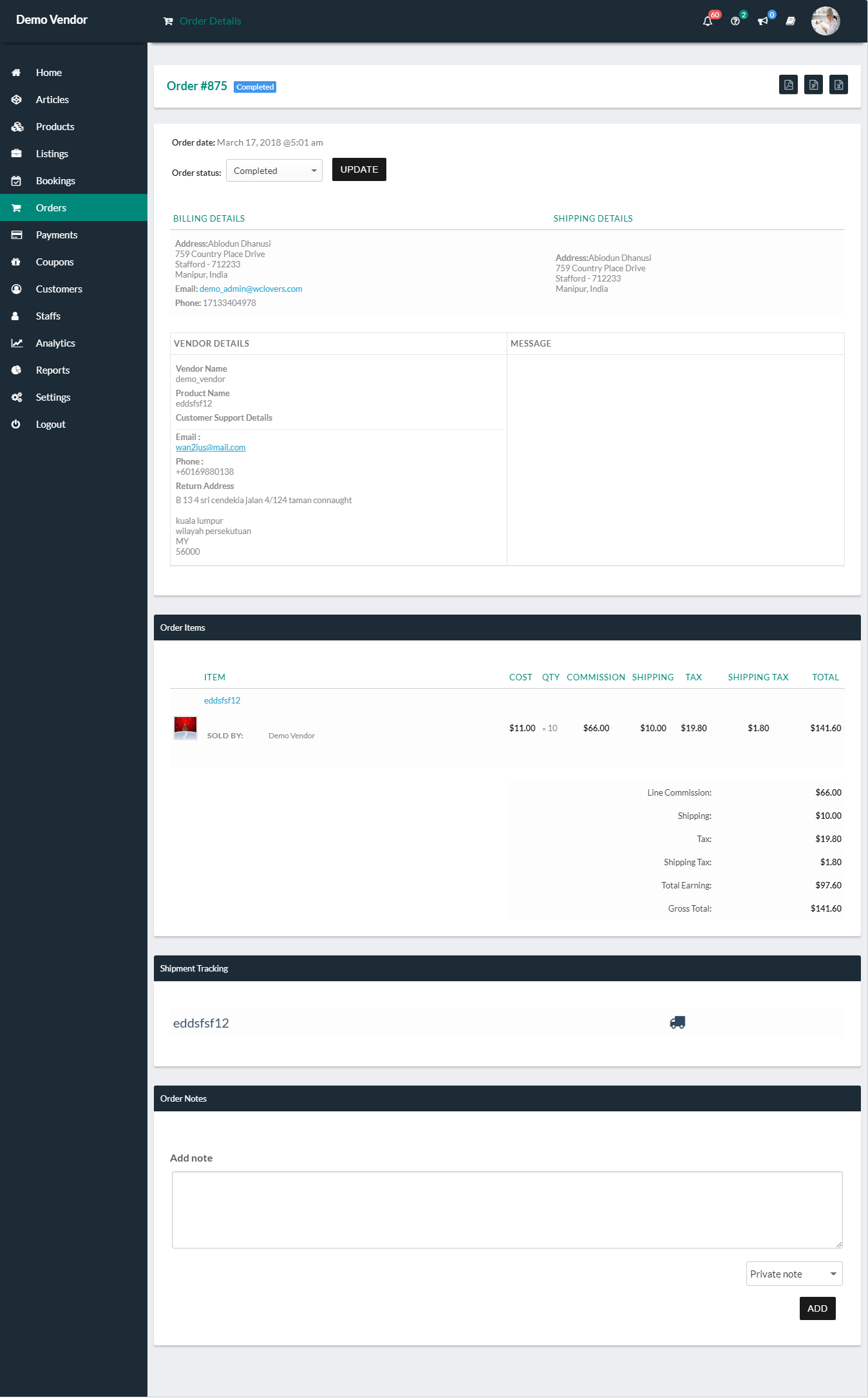The width and height of the screenshot is (868, 1398).
Task: Click the Reports pie chart icon
Action: (x=16, y=370)
